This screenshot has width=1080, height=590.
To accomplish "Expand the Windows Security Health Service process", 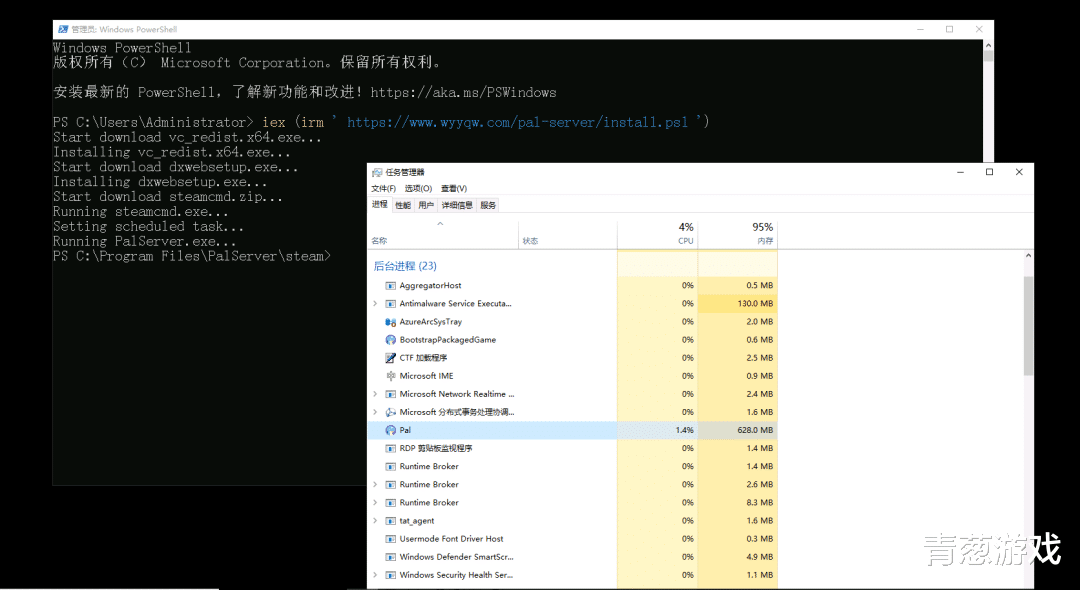I will [x=375, y=576].
